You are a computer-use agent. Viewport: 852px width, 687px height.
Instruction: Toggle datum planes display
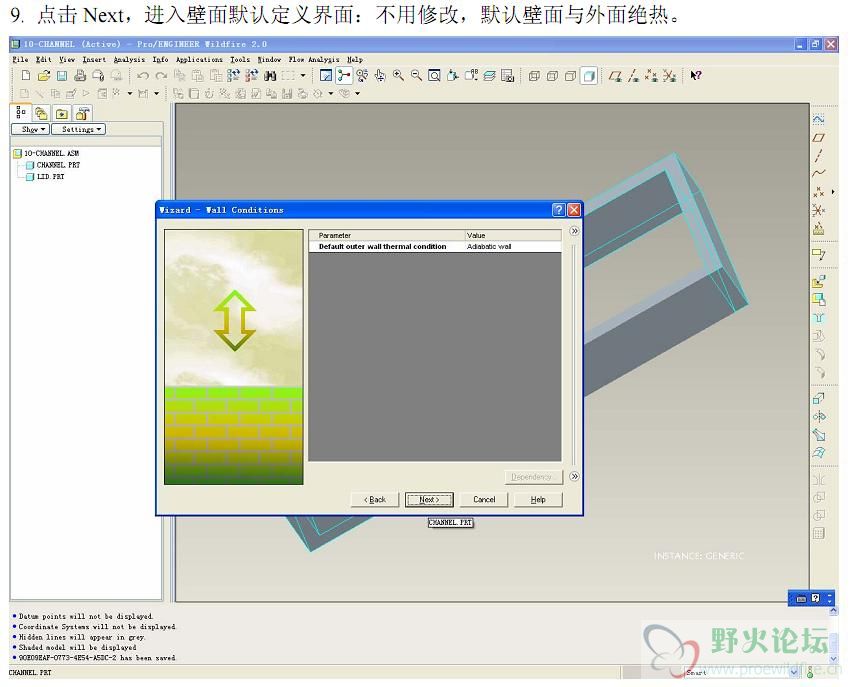pyautogui.click(x=615, y=76)
